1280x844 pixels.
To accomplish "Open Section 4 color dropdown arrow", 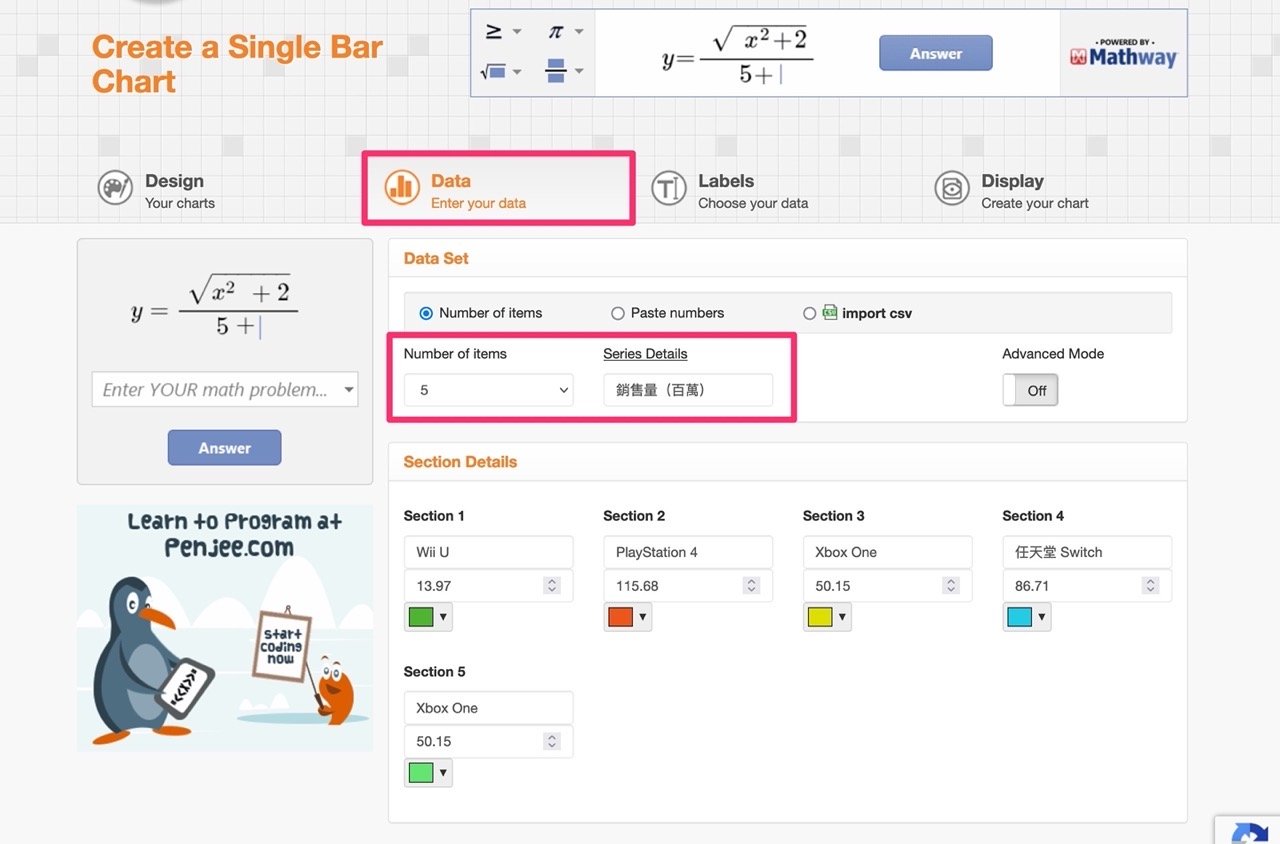I will 1042,617.
